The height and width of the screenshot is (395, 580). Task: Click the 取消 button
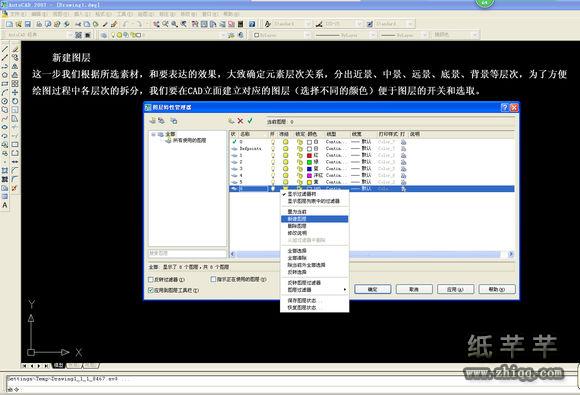click(414, 289)
